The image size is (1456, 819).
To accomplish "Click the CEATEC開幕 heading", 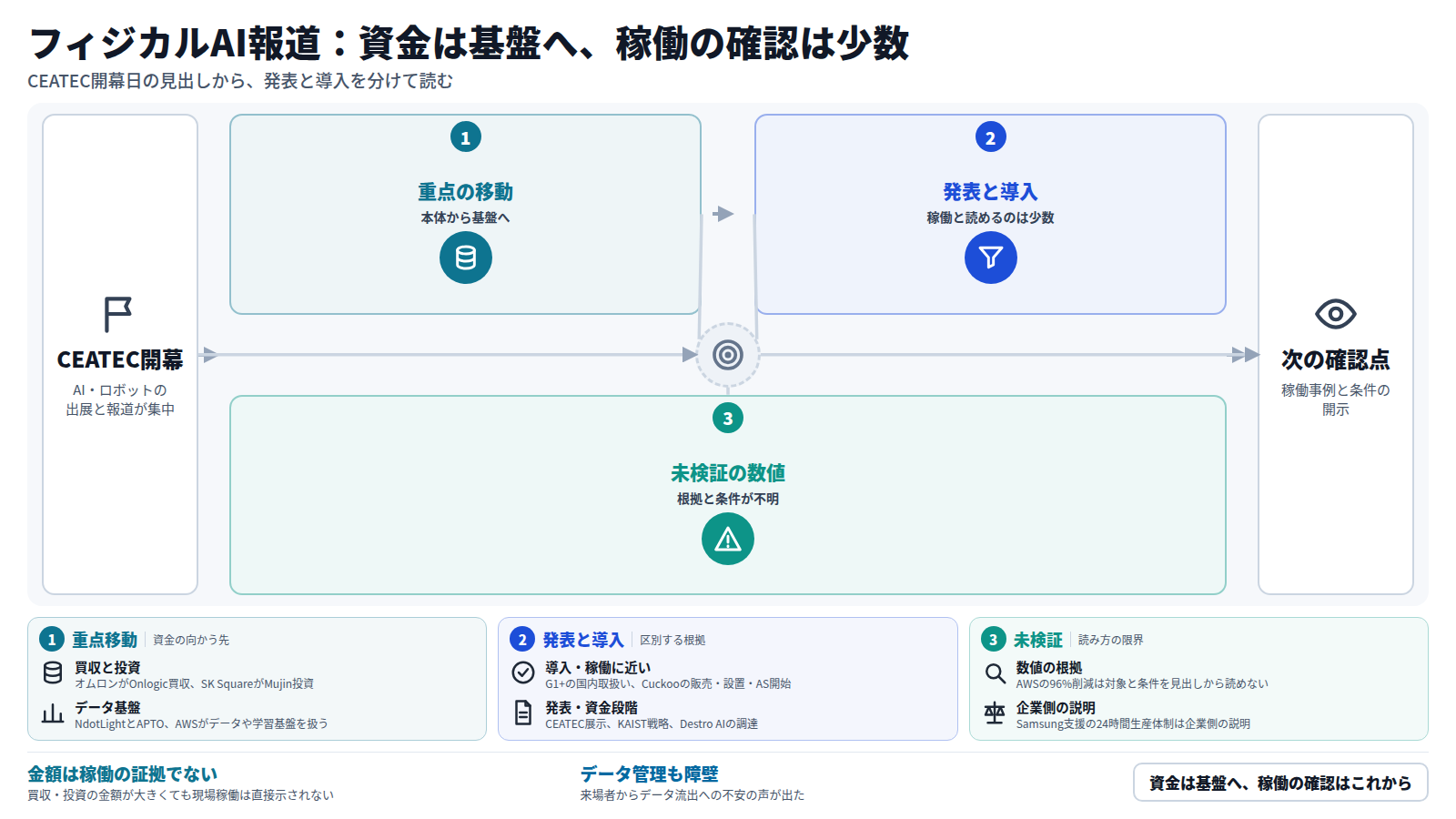I will coord(120,359).
